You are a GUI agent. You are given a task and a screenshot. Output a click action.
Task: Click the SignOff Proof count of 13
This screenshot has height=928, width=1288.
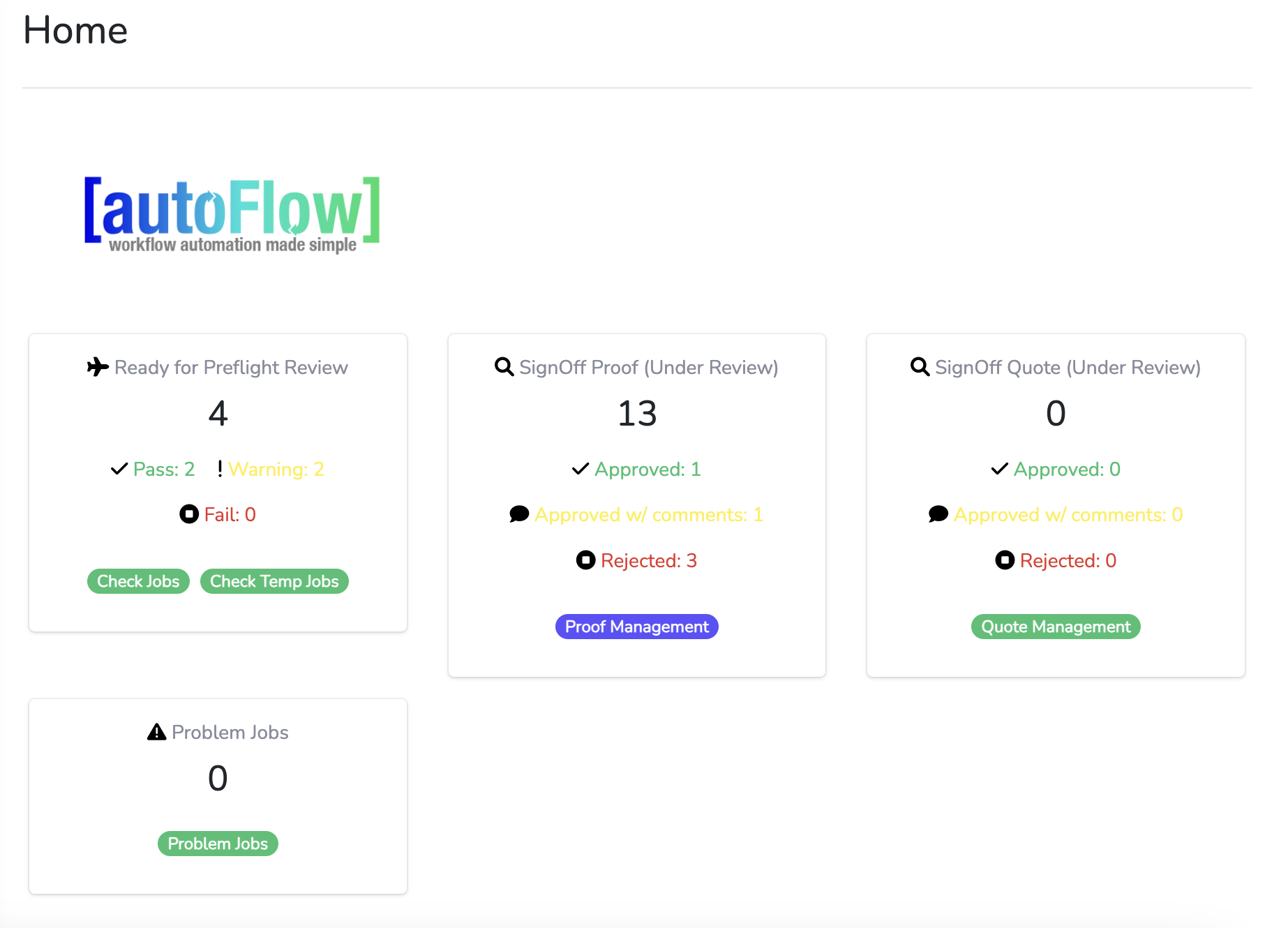[637, 413]
